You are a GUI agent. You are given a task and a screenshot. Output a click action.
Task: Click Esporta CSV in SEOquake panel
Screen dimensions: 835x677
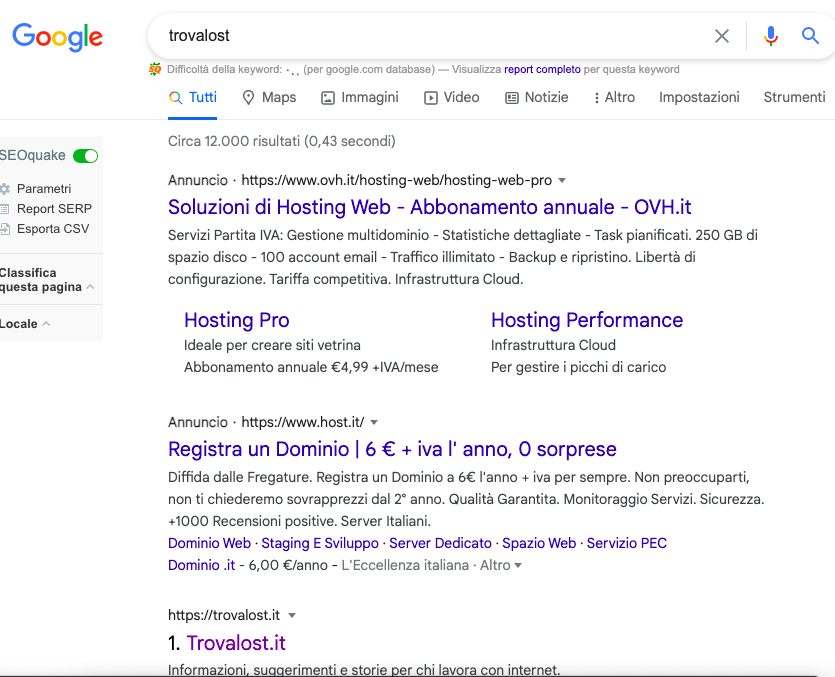click(53, 229)
